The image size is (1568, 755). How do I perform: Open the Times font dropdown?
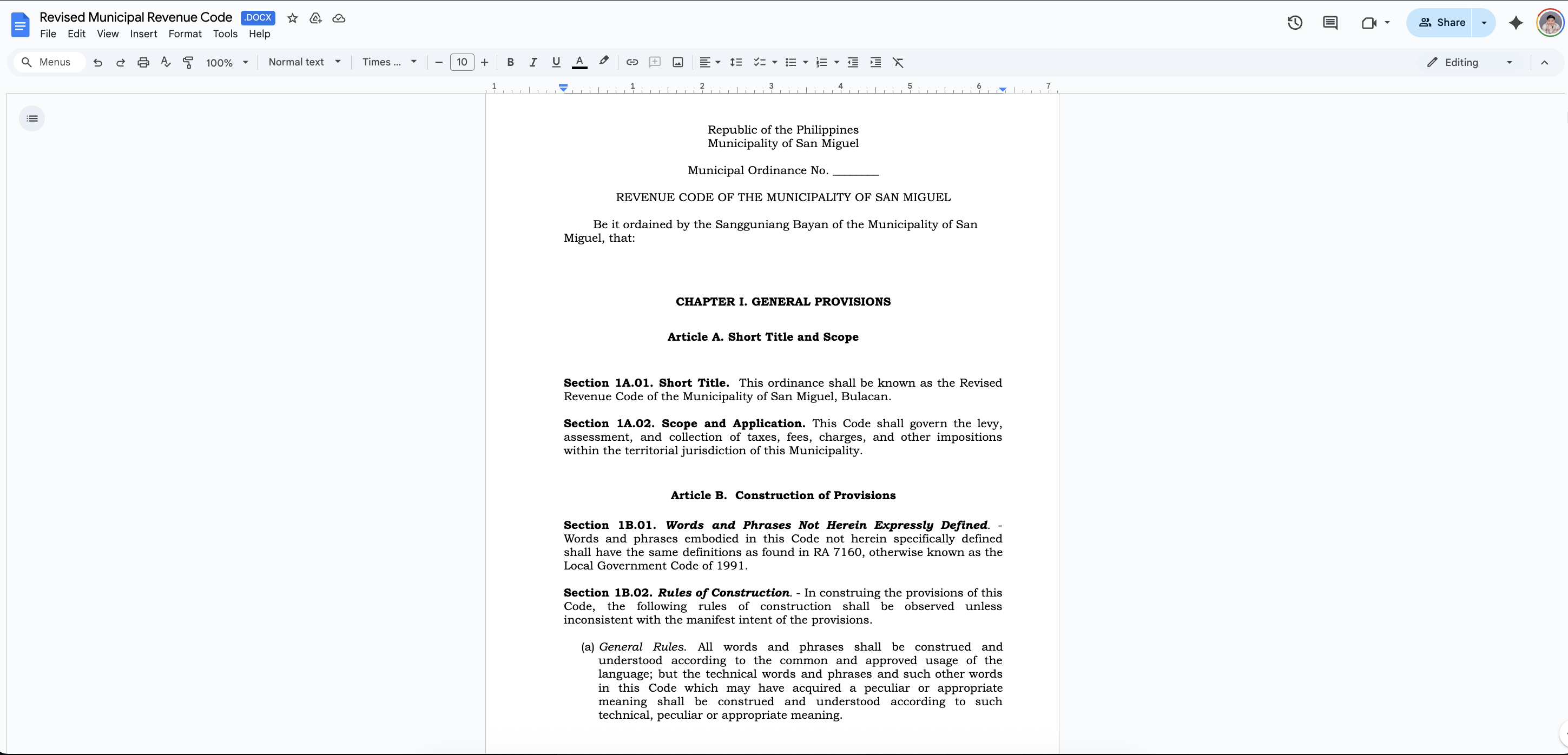390,62
